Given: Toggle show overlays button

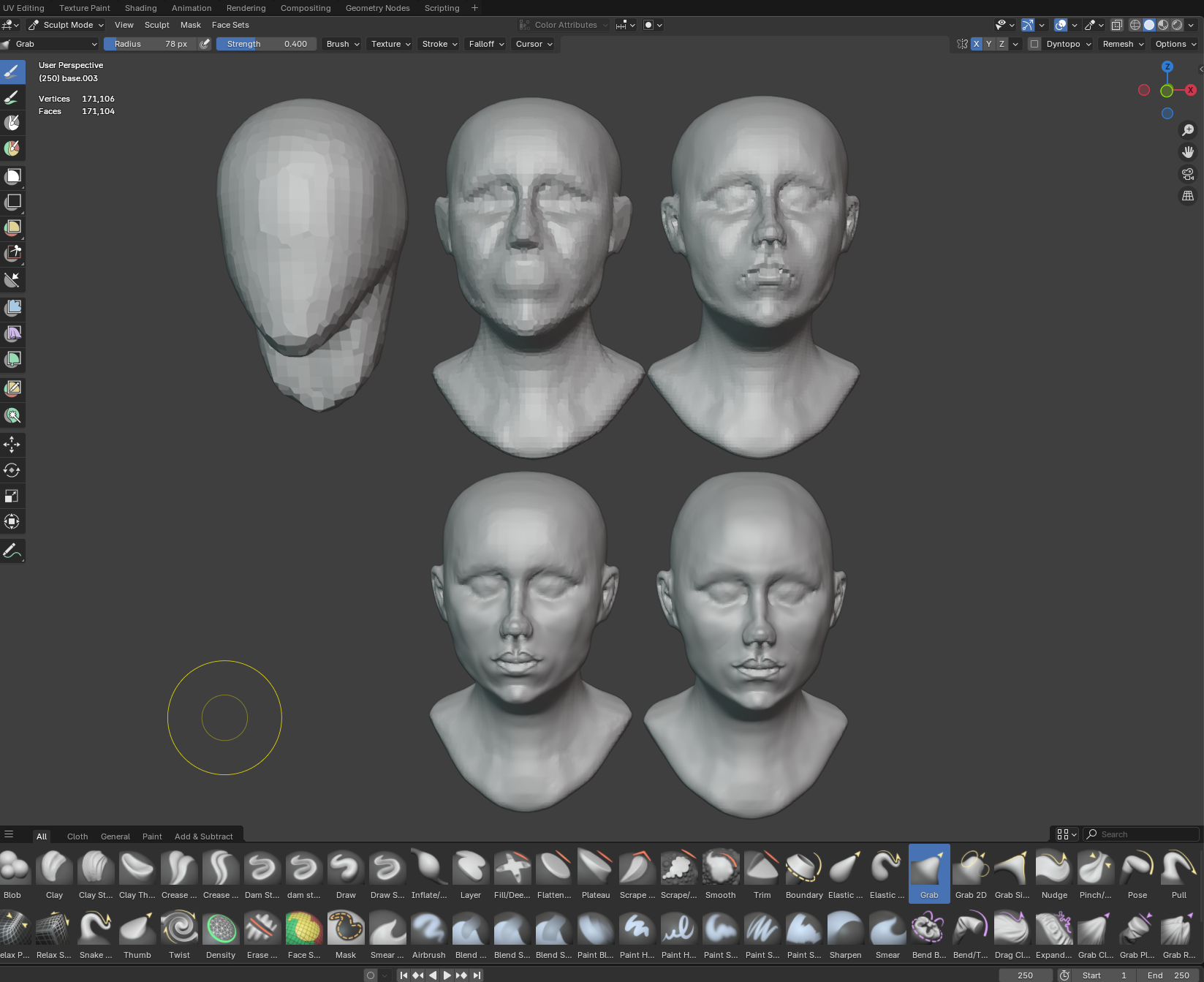Looking at the screenshot, I should pos(1061,25).
